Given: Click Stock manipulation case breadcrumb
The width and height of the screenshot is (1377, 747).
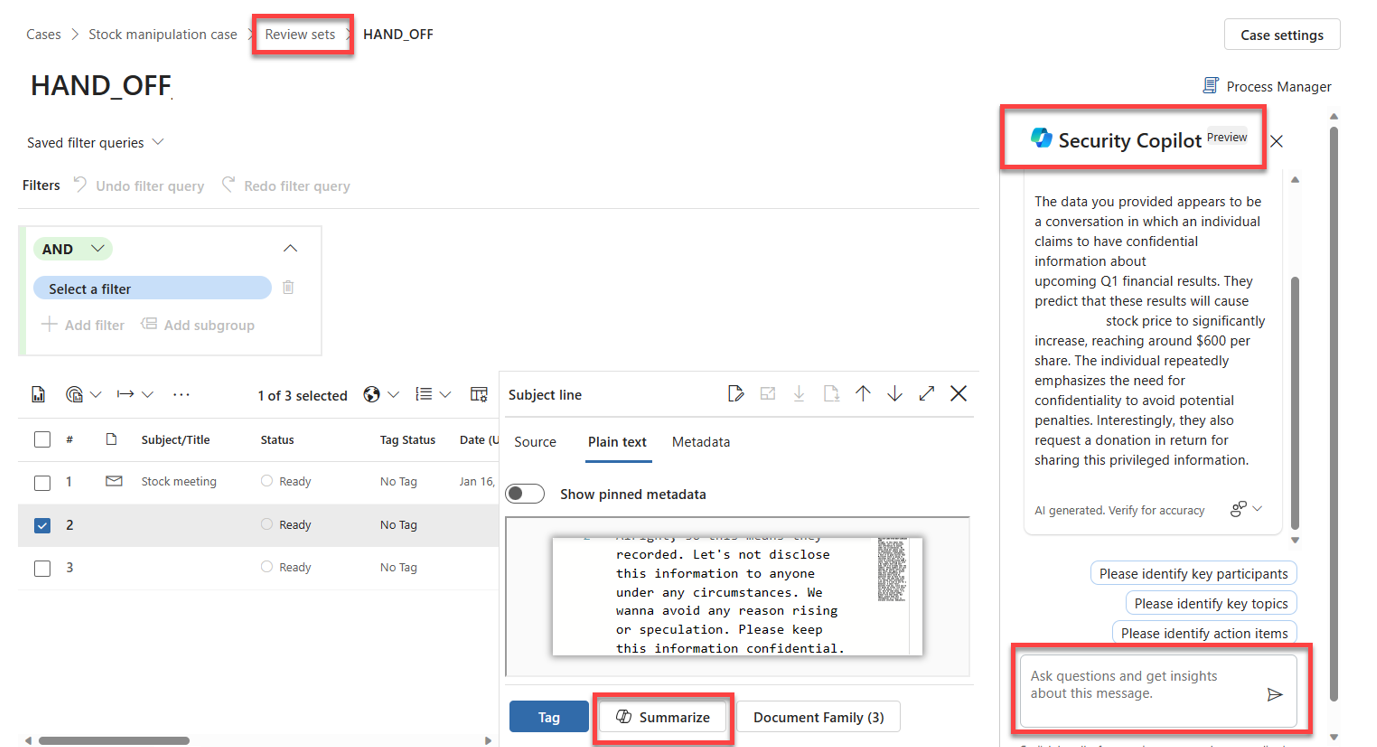Looking at the screenshot, I should click(x=163, y=34).
